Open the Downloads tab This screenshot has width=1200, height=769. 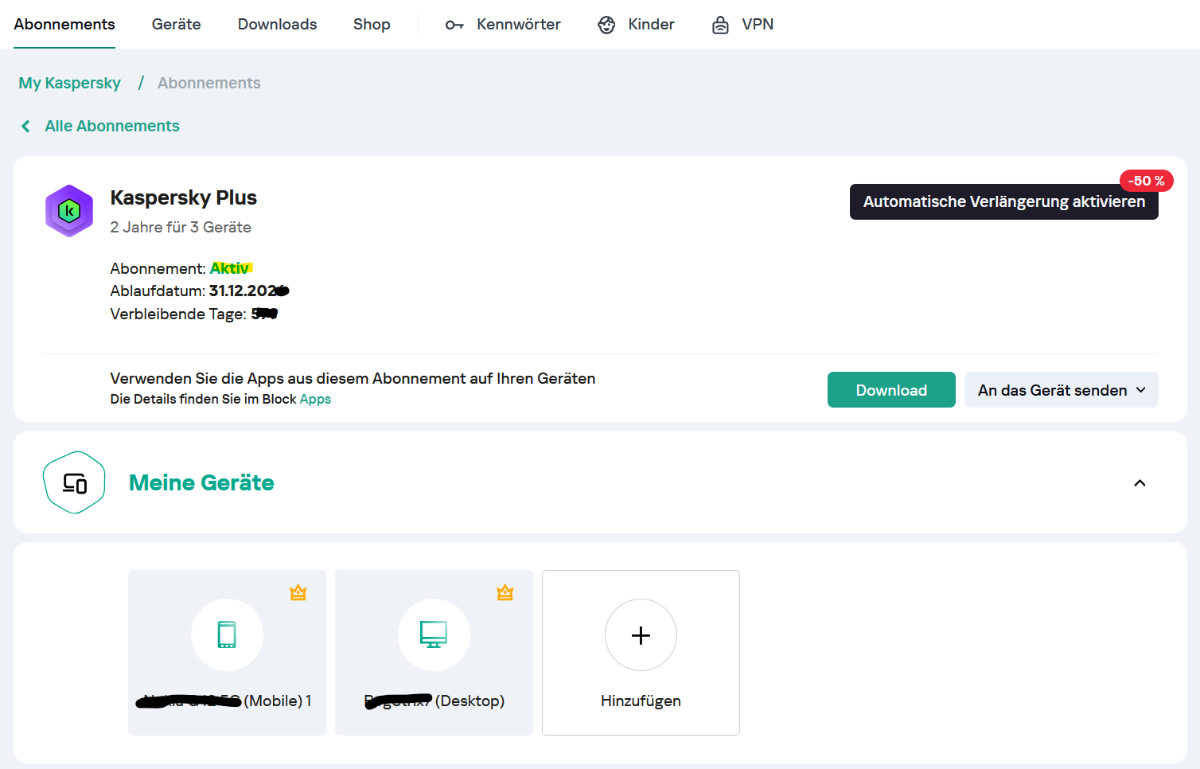(277, 24)
